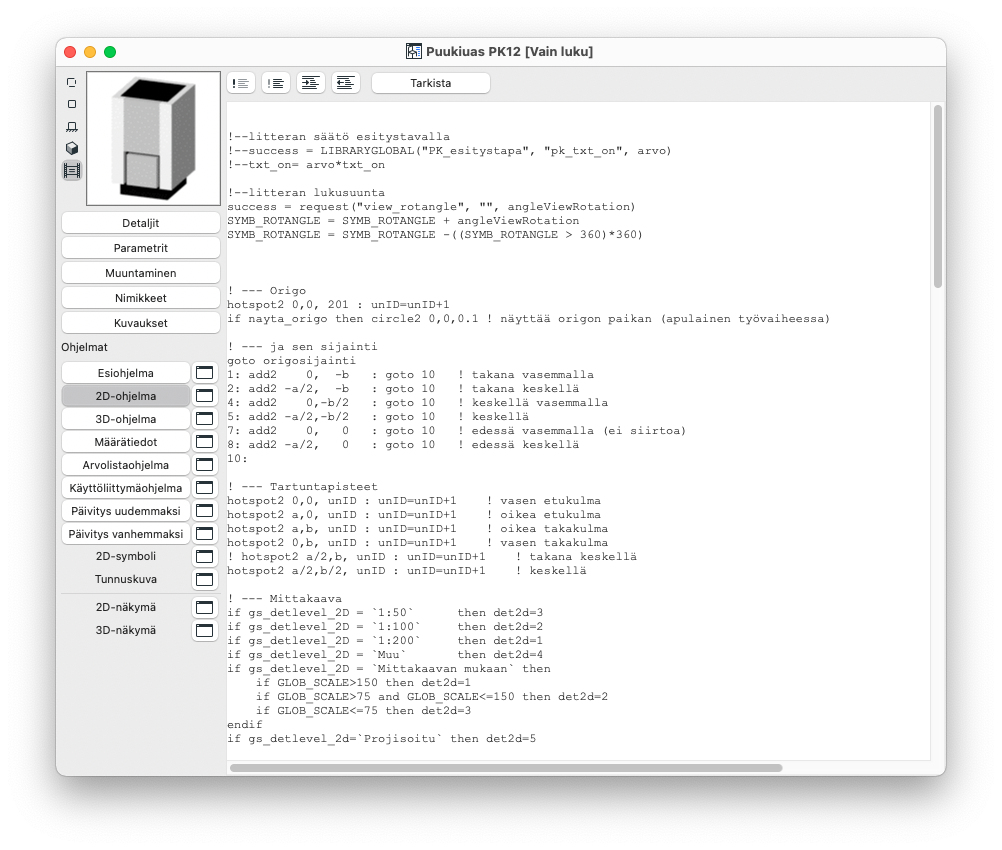The width and height of the screenshot is (1002, 850).
Task: Open Määrätiedot in a separate window icon
Action: click(204, 442)
